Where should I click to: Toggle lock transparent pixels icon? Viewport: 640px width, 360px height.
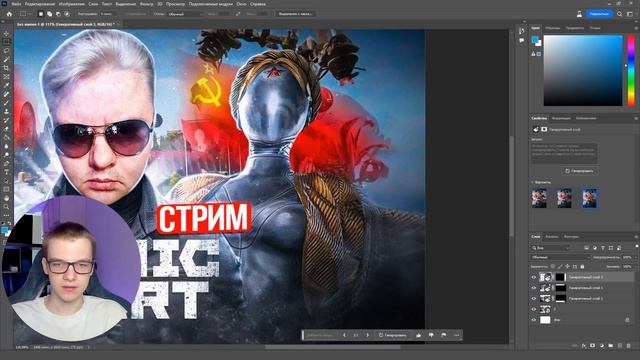pos(553,267)
